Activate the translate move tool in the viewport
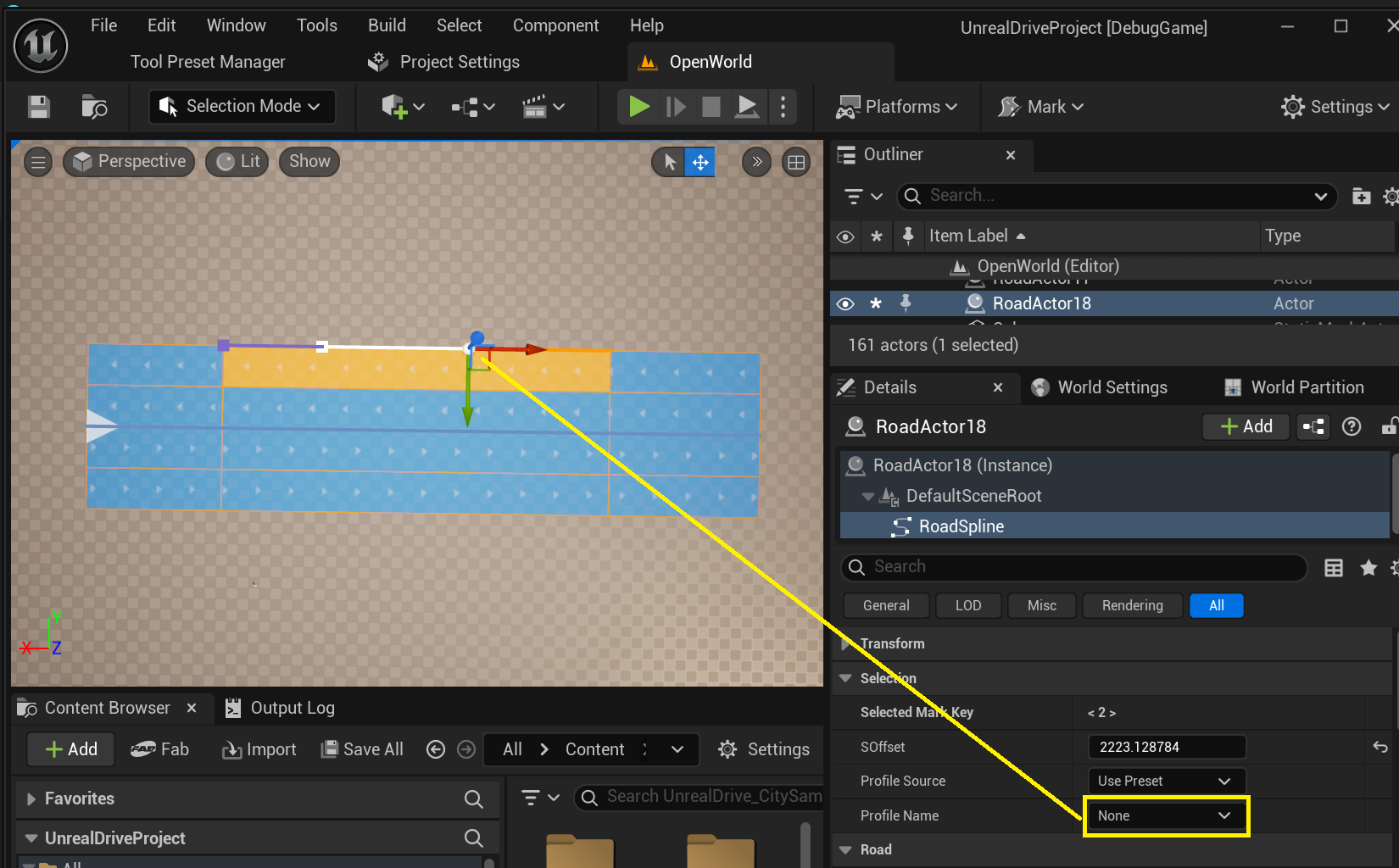 700,162
